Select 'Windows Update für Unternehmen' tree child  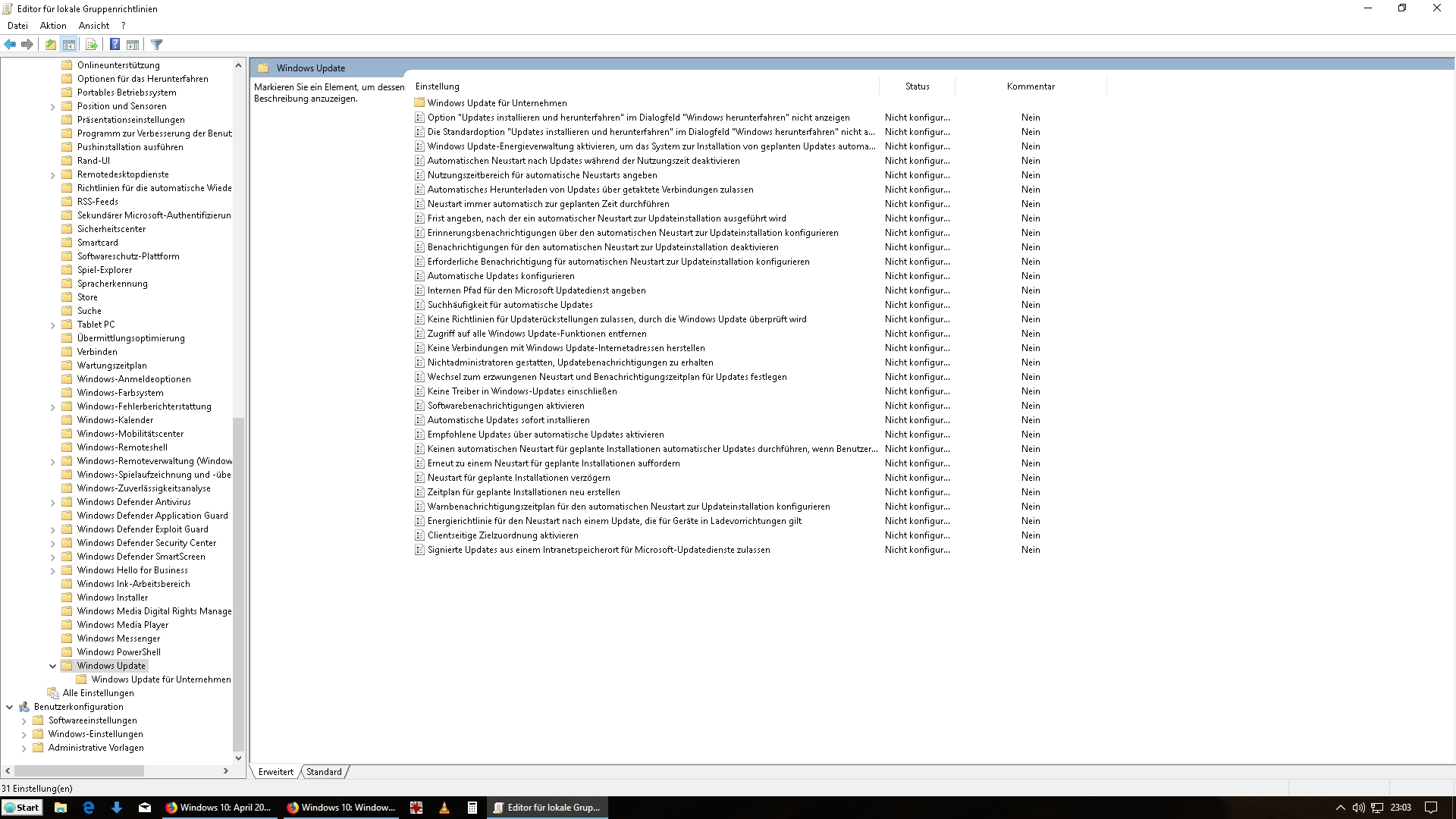click(161, 679)
